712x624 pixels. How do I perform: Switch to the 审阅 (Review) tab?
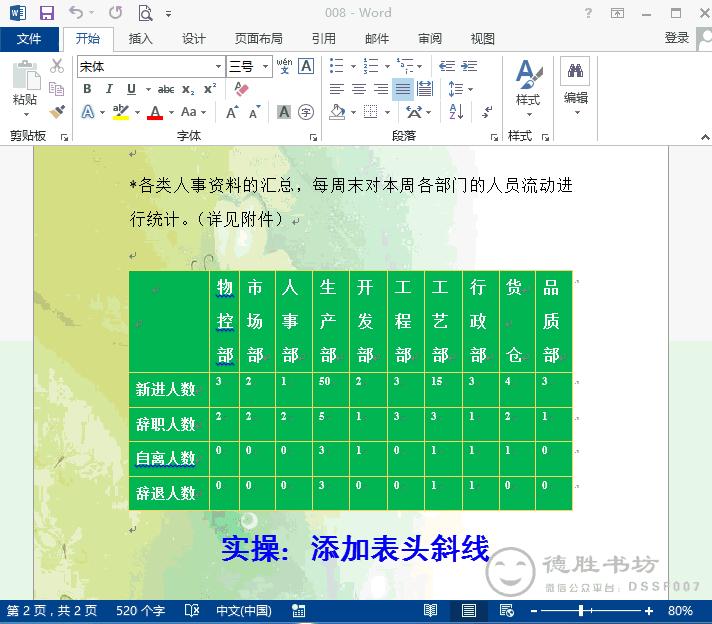click(430, 39)
